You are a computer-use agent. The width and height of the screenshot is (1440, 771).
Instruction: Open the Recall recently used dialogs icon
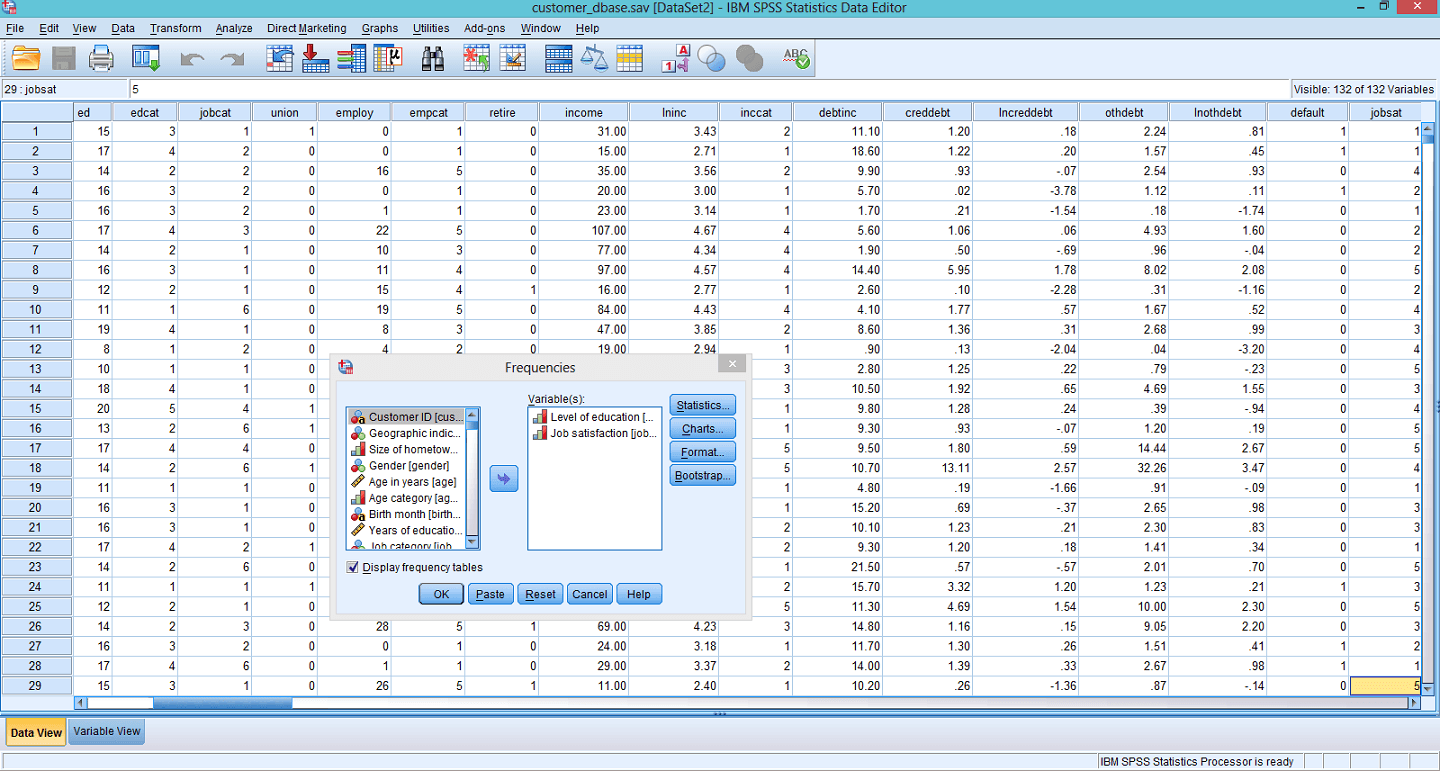pos(146,59)
